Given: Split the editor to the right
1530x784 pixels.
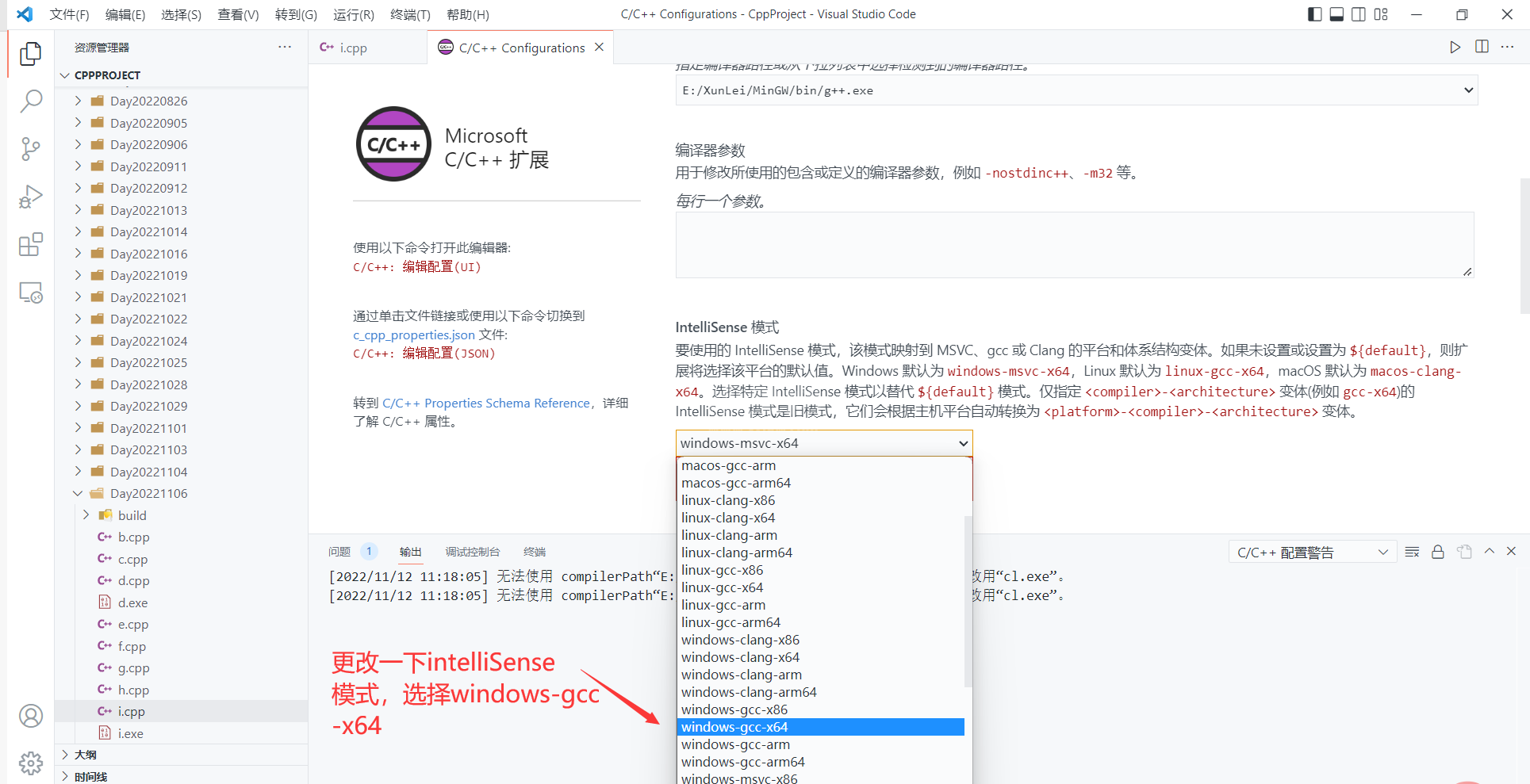Looking at the screenshot, I should pos(1482,47).
